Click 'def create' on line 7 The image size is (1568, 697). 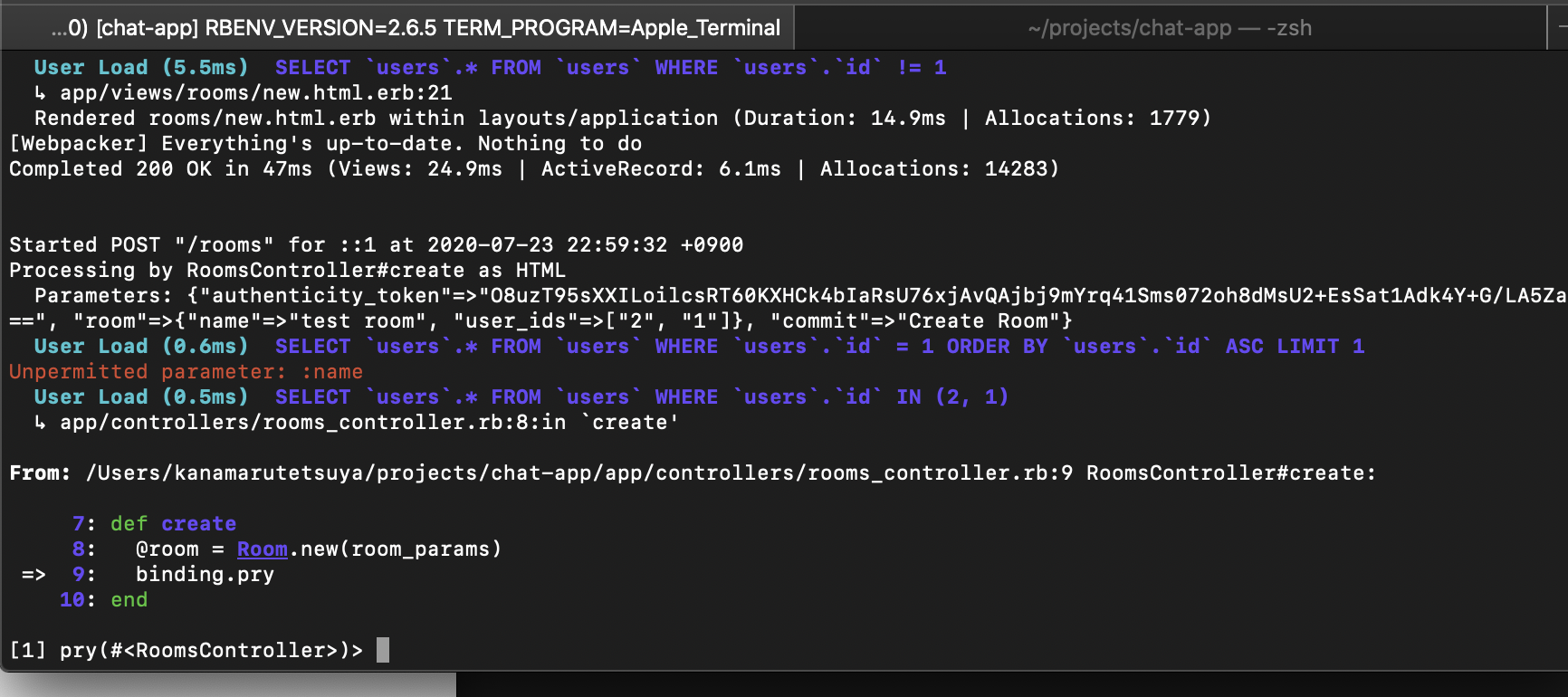[x=173, y=524]
